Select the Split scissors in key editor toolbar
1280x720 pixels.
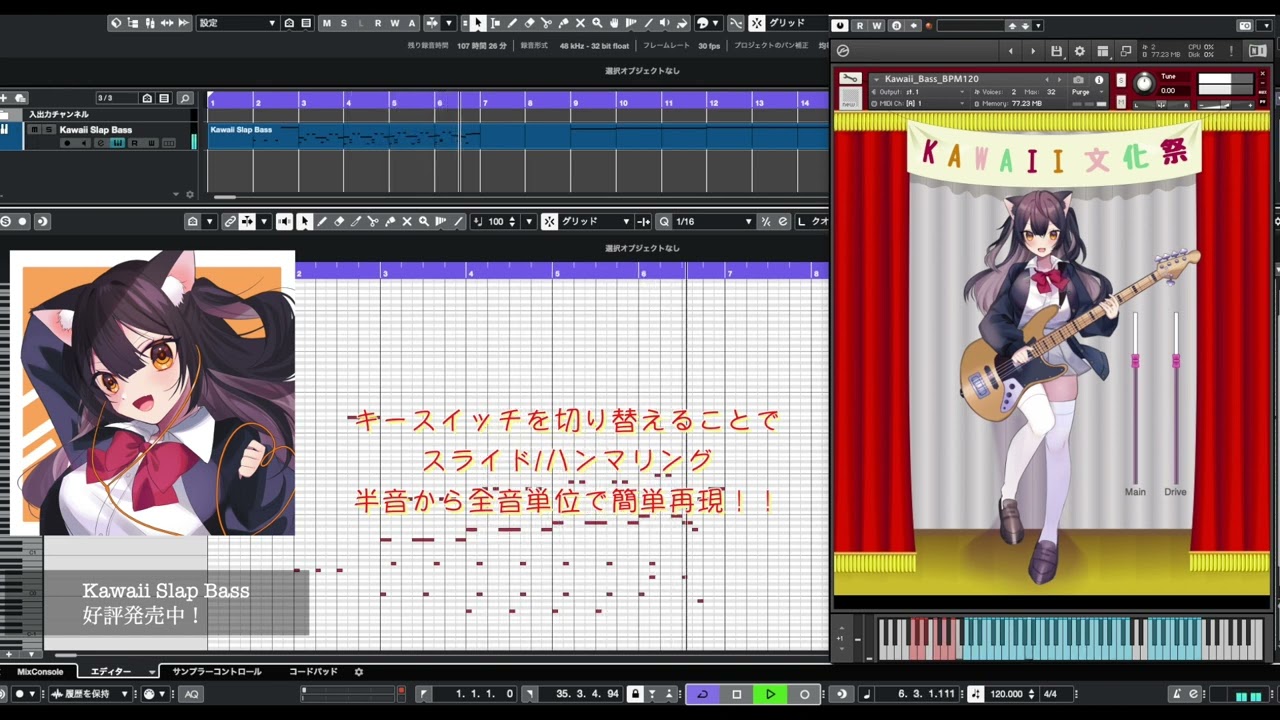pos(373,222)
